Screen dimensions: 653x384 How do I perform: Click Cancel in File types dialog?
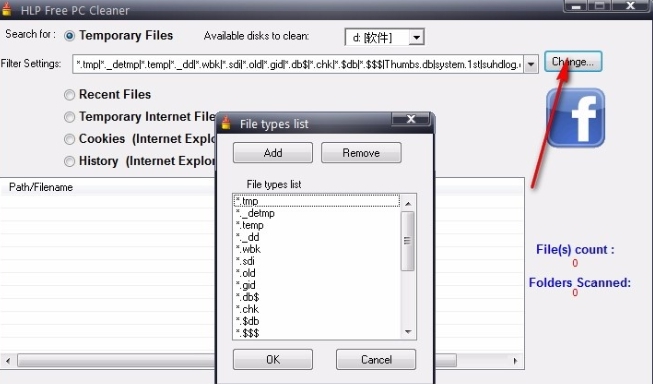376,359
